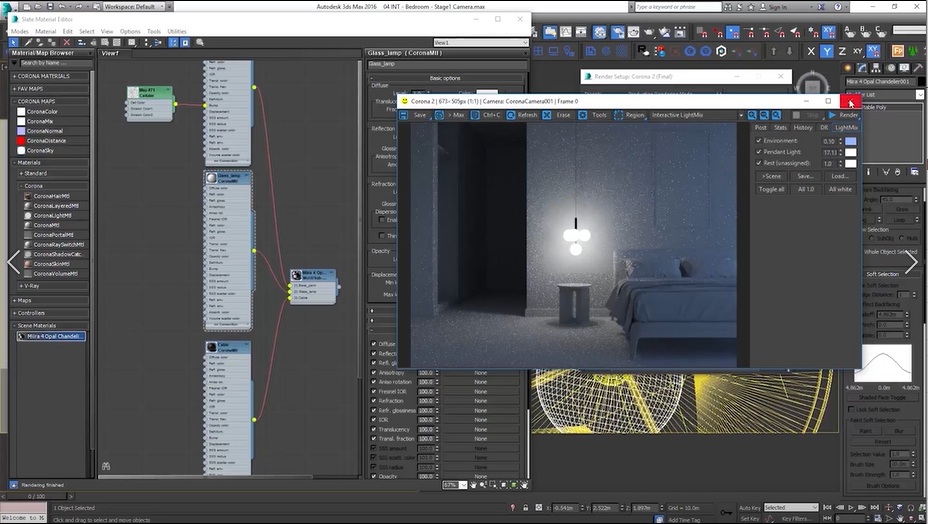Toggle Rest (unassigned) light checkbox

759,163
